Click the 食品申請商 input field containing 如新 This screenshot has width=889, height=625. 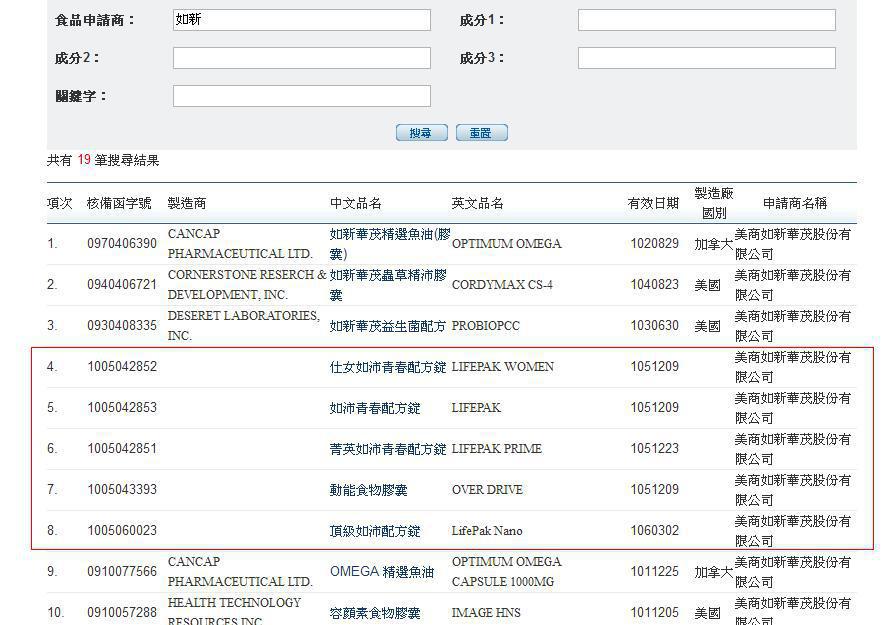pos(302,20)
